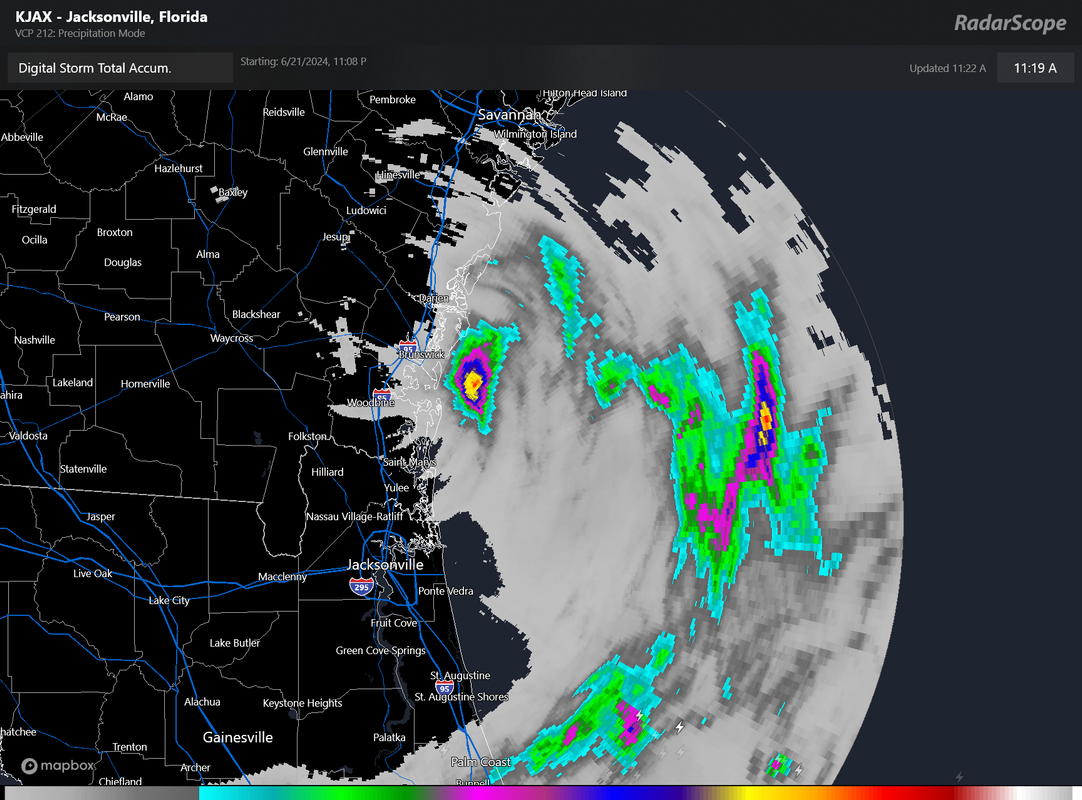Viewport: 1082px width, 800px height.
Task: Click the Homerville map label
Action: click(145, 384)
